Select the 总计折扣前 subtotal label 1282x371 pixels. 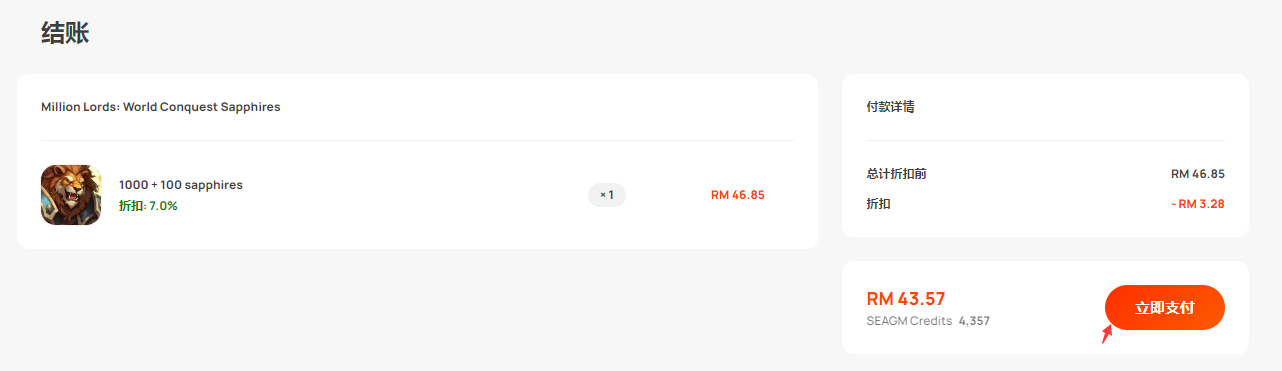(896, 174)
